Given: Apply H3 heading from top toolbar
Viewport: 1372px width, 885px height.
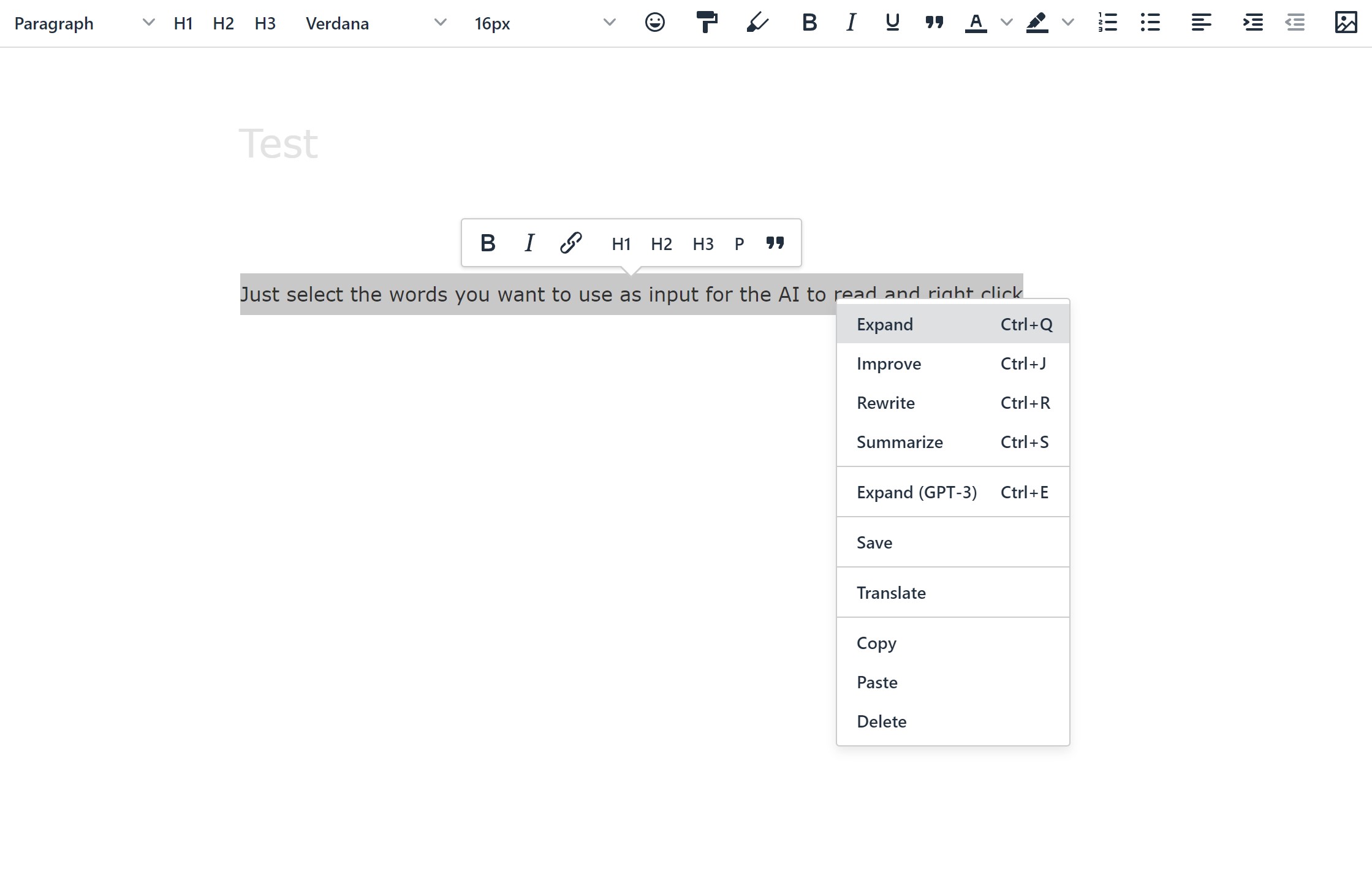Looking at the screenshot, I should click(265, 23).
